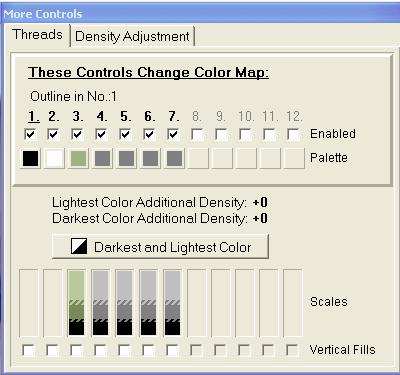The height and width of the screenshot is (375, 400).
Task: Click the half-black, half-white icon on Darkest and Lightest Color
Action: [x=79, y=247]
